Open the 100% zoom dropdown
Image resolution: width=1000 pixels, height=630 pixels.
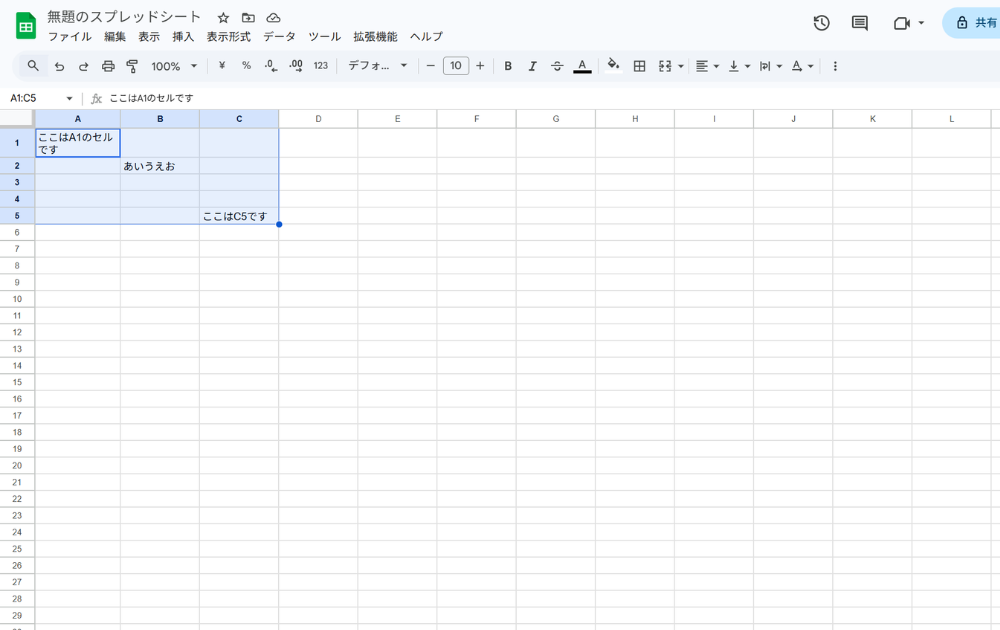coord(174,66)
